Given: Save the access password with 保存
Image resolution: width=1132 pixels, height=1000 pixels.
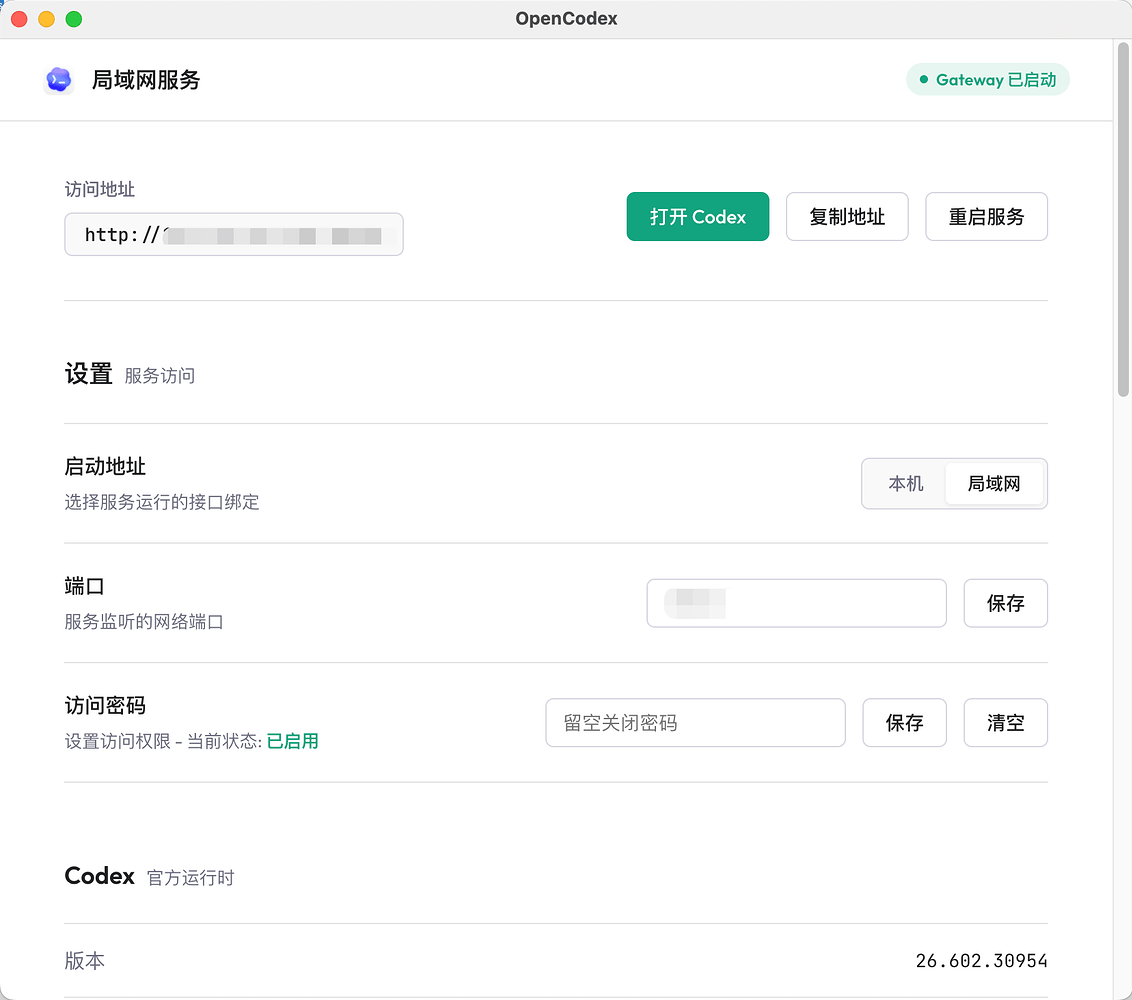Looking at the screenshot, I should pos(905,723).
